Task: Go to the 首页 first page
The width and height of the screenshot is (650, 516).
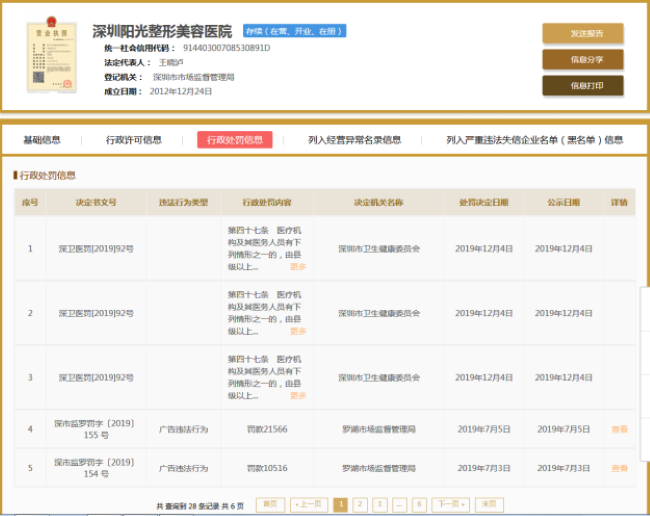Action: point(270,505)
